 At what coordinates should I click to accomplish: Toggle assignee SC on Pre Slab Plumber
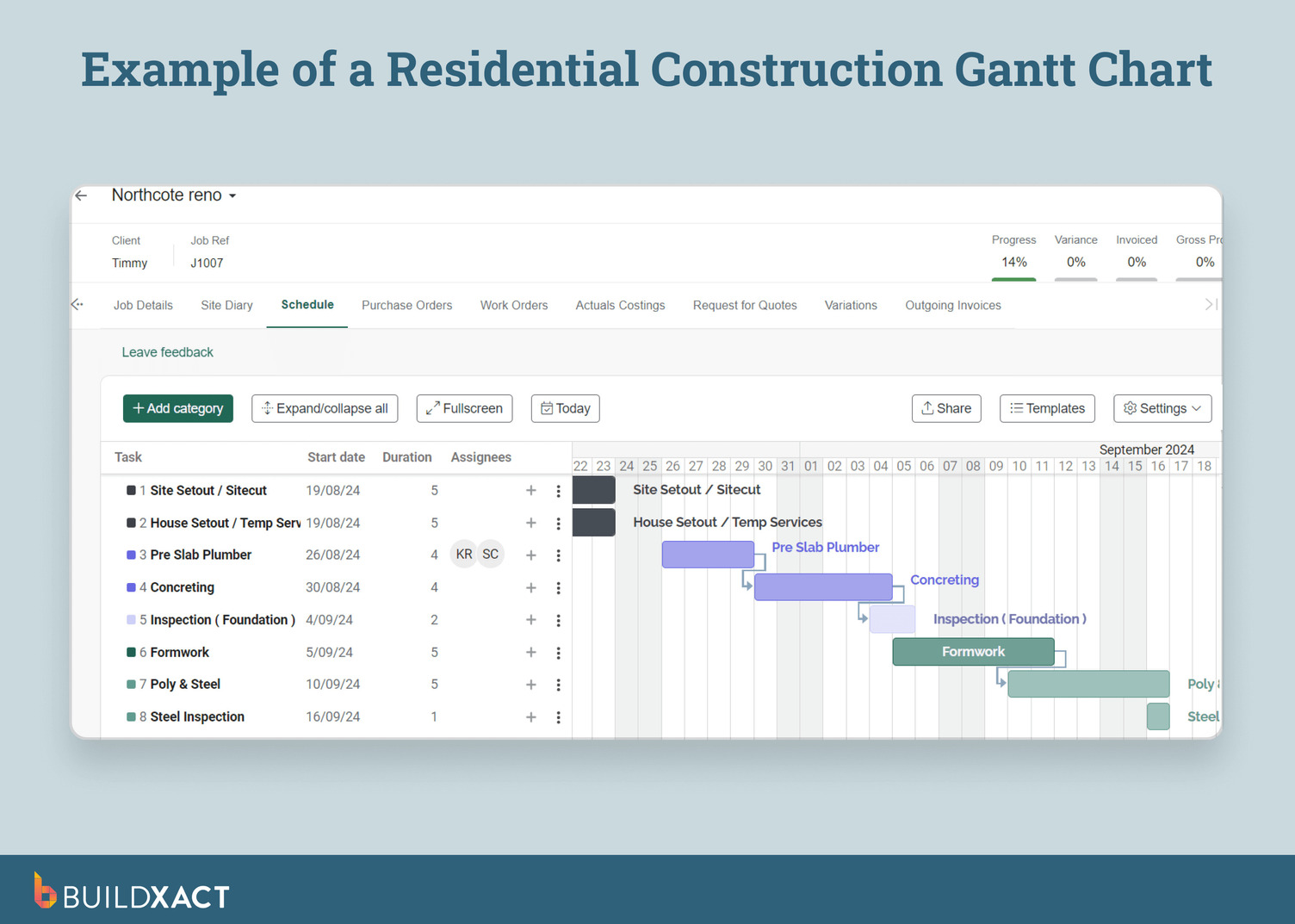(490, 554)
